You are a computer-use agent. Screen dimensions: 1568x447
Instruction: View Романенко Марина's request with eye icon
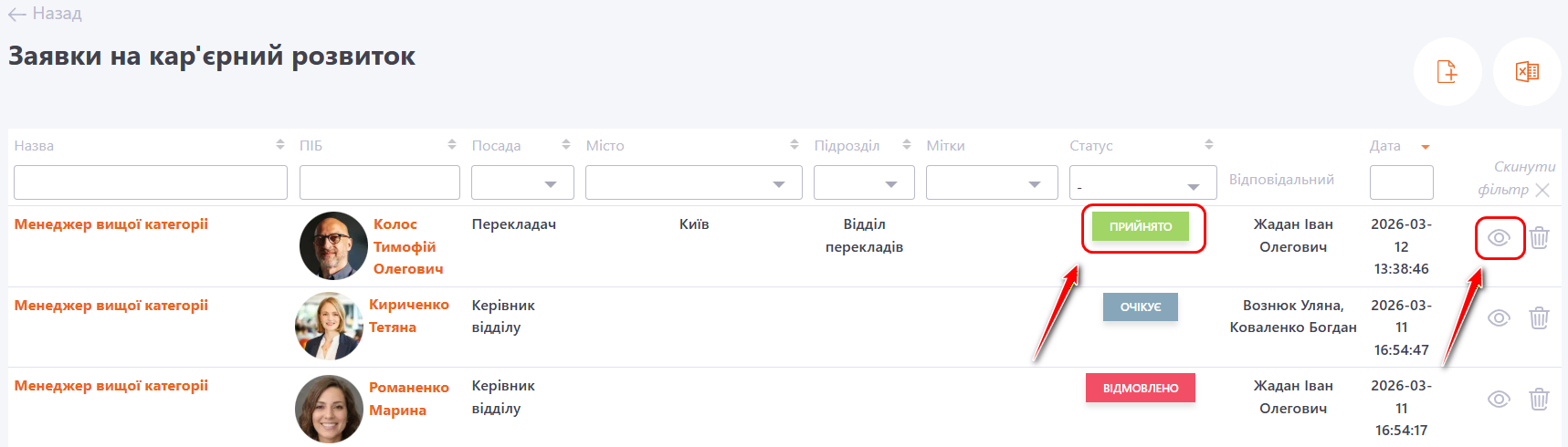[1500, 400]
